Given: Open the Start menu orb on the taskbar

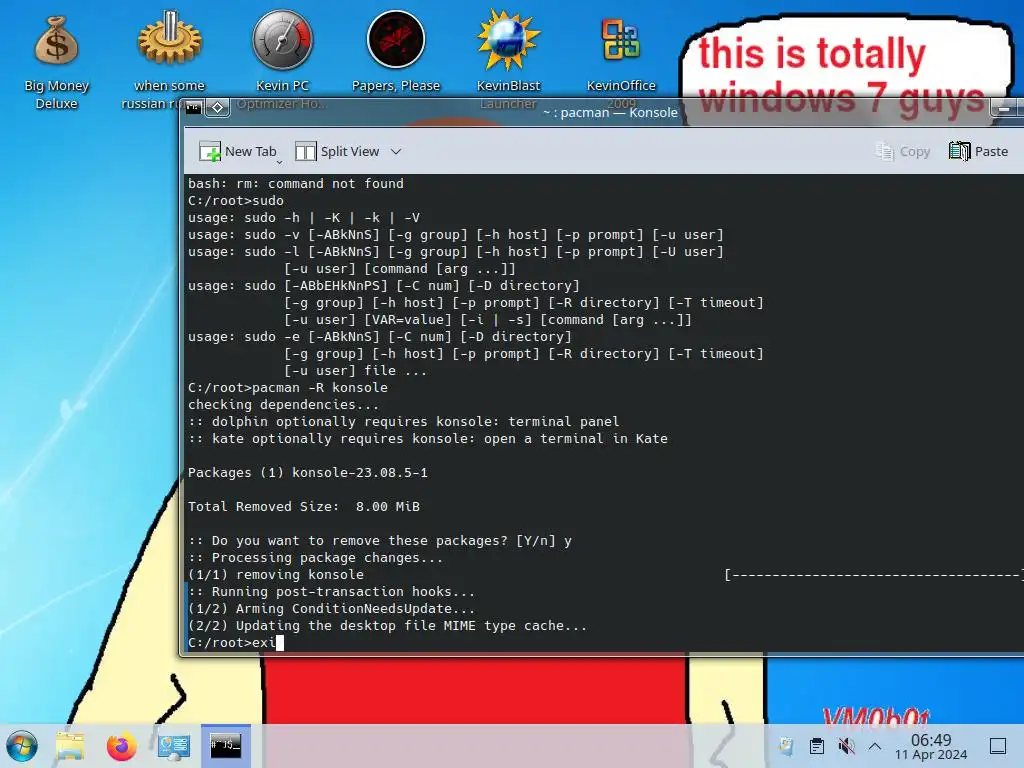Looking at the screenshot, I should point(22,746).
